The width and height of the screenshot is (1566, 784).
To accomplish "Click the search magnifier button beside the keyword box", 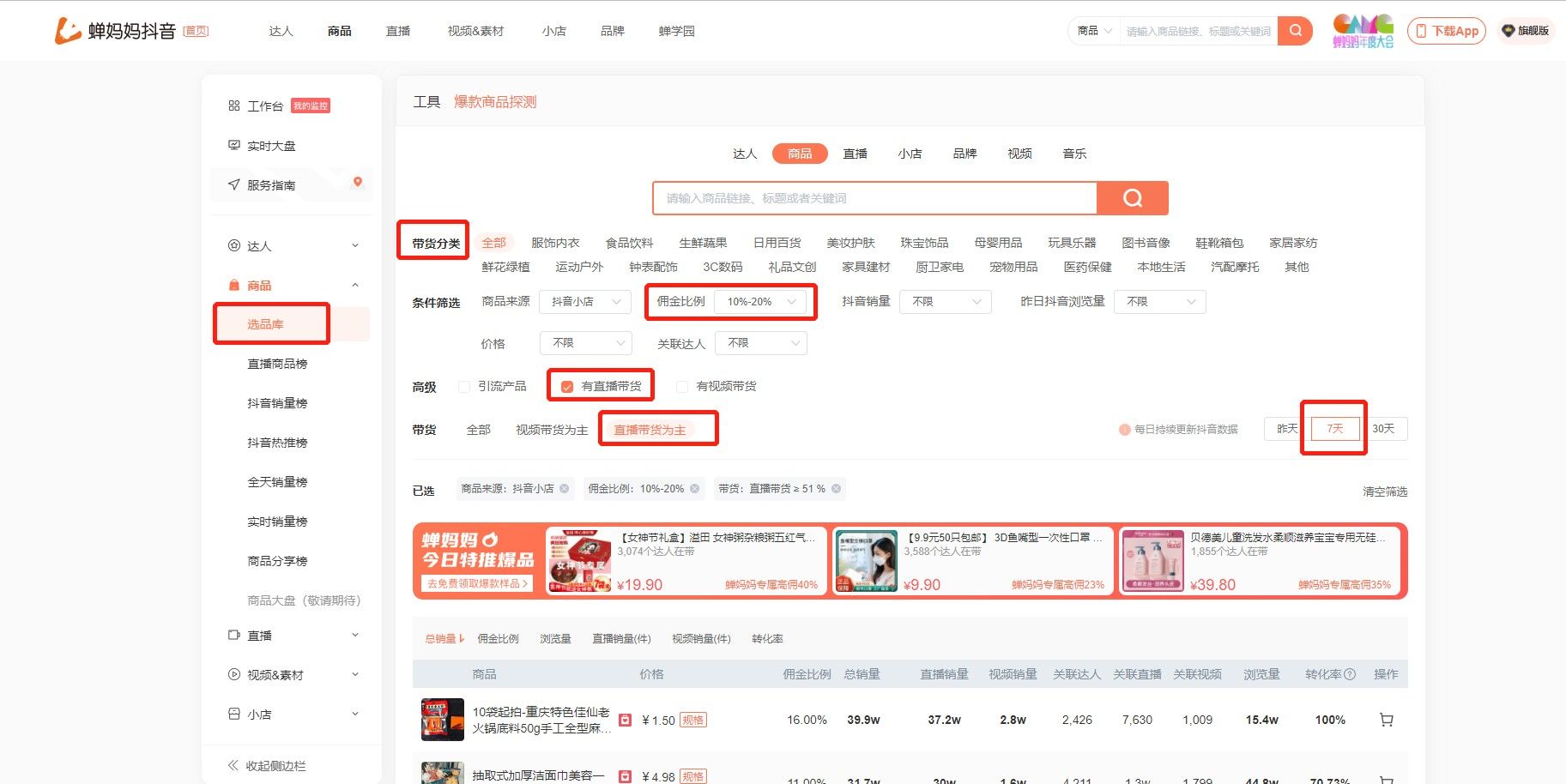I will (x=1295, y=30).
